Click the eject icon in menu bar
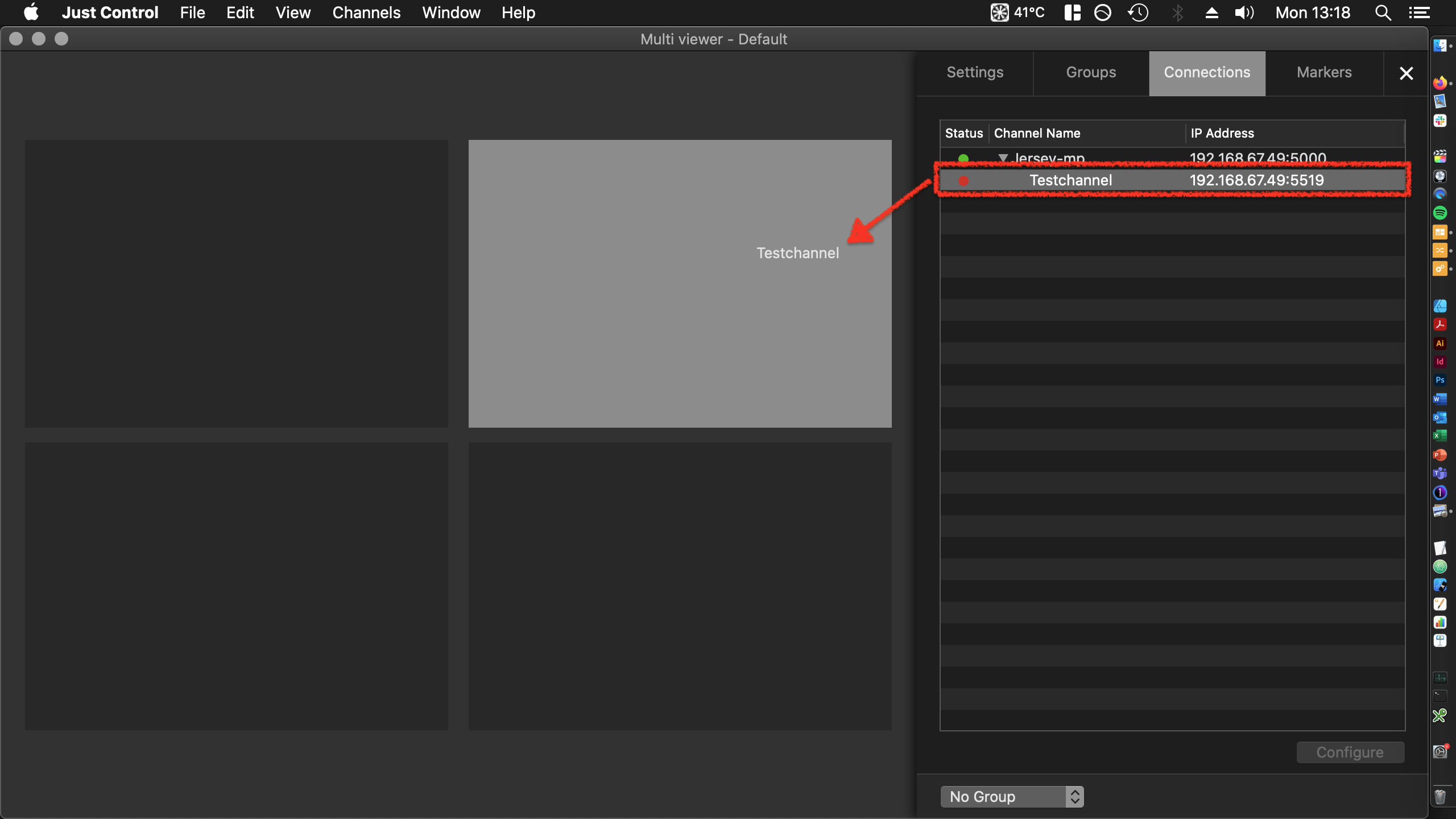The width and height of the screenshot is (1456, 819). tap(1211, 13)
